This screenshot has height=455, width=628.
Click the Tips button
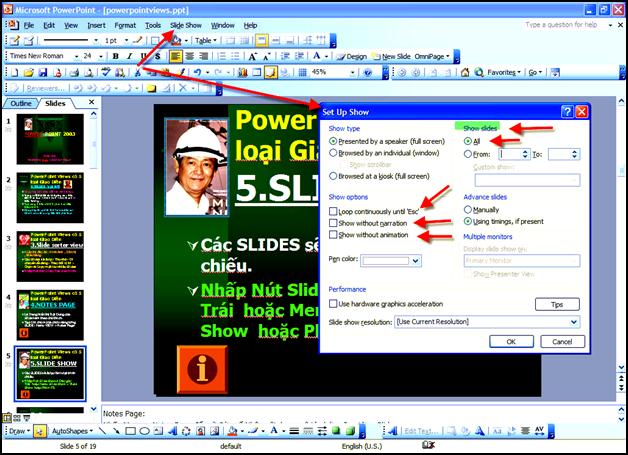tap(557, 304)
